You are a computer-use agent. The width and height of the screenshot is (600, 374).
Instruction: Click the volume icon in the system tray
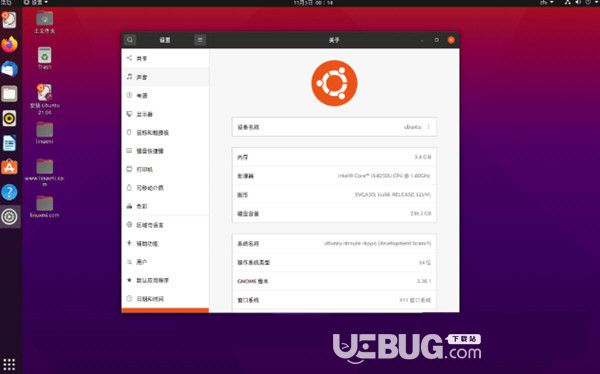(x=578, y=2)
